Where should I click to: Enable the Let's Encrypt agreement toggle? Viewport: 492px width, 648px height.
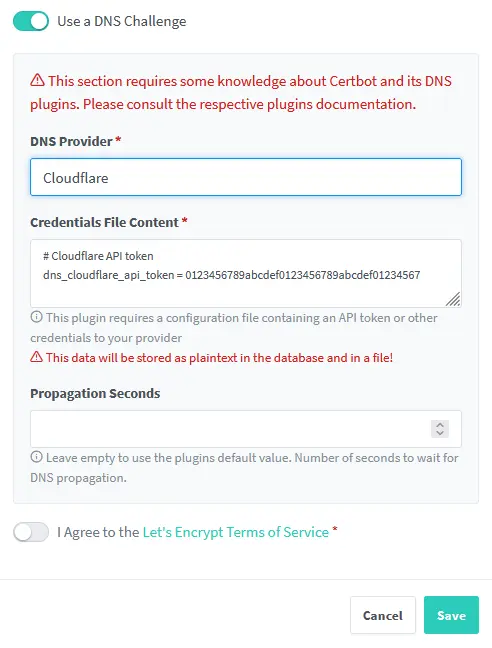pyautogui.click(x=31, y=532)
